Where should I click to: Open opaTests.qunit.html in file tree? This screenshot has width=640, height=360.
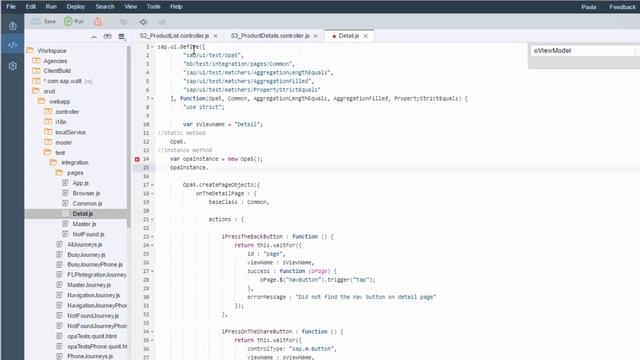coord(92,336)
